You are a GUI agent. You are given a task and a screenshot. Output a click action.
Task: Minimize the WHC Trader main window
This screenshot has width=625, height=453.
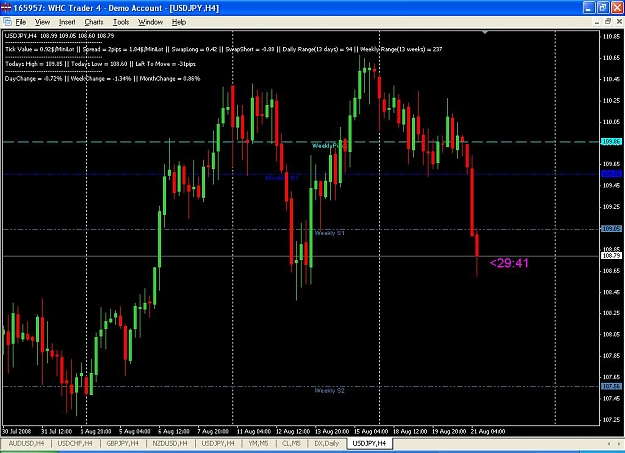pos(589,8)
